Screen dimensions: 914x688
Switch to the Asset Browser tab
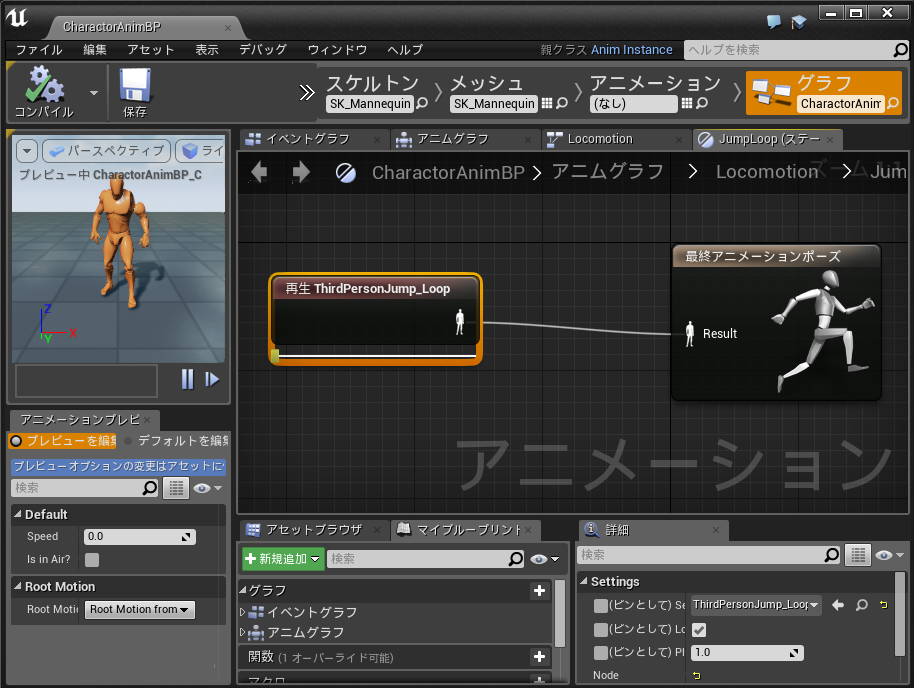[x=314, y=529]
